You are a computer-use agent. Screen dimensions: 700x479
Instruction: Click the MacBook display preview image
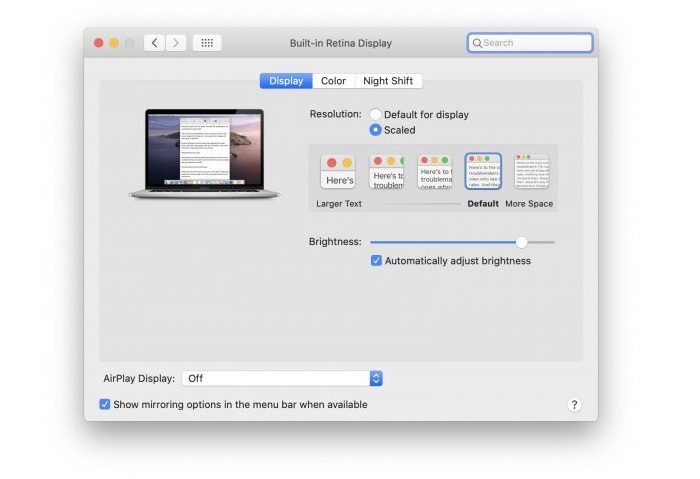click(x=204, y=154)
